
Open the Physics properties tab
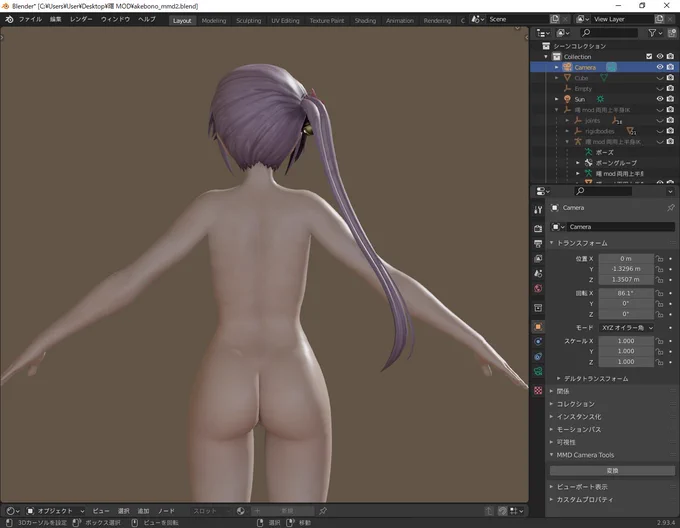click(x=538, y=342)
